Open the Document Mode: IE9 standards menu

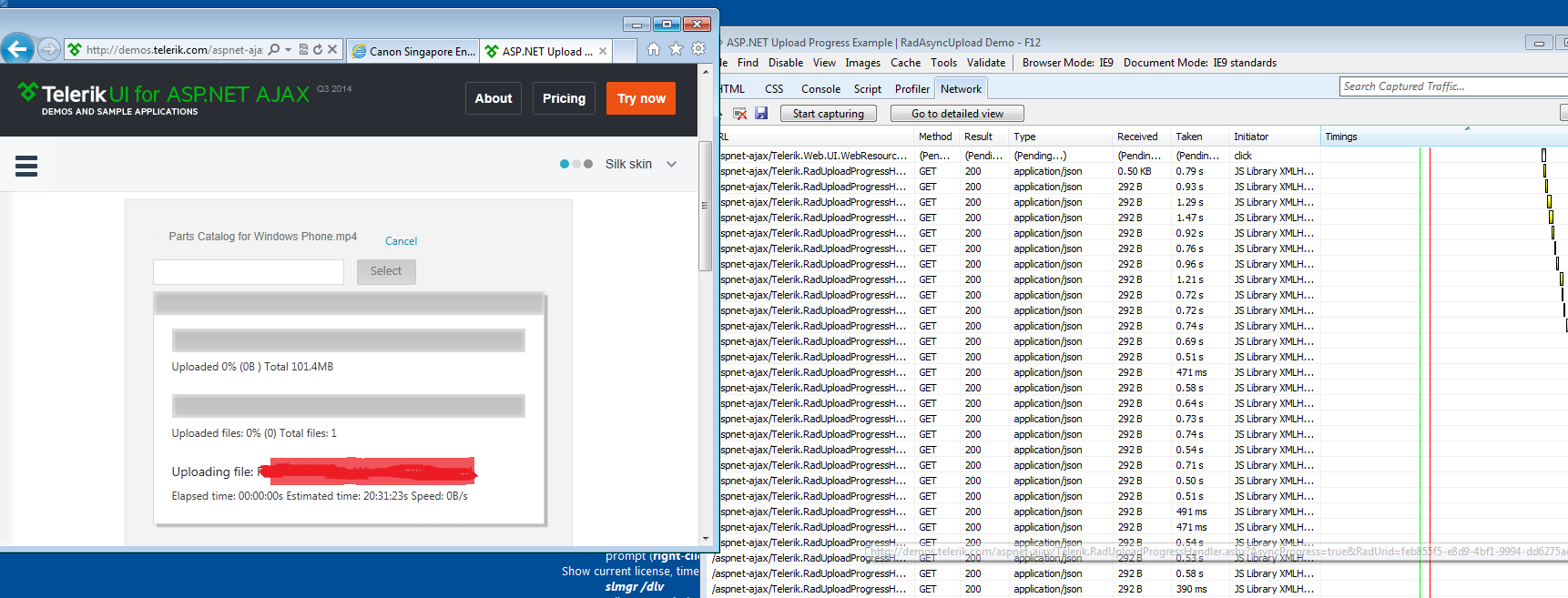(1199, 63)
